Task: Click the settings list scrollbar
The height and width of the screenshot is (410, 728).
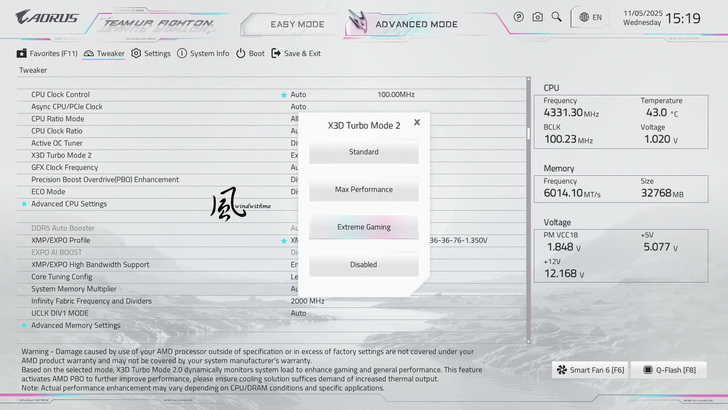Action: coord(528,210)
